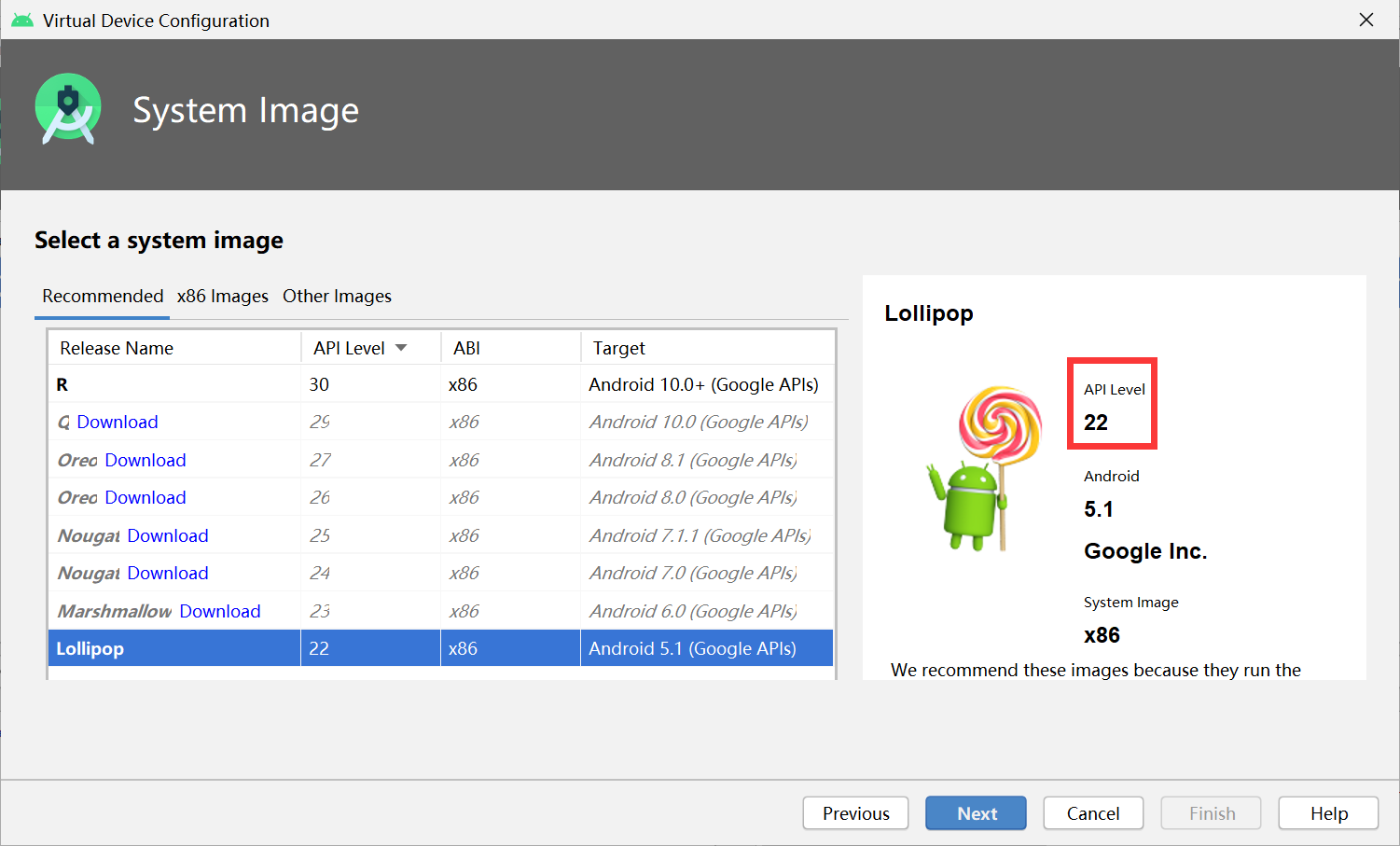The height and width of the screenshot is (846, 1400).
Task: Close the Virtual Device Configuration dialog
Action: (1366, 19)
